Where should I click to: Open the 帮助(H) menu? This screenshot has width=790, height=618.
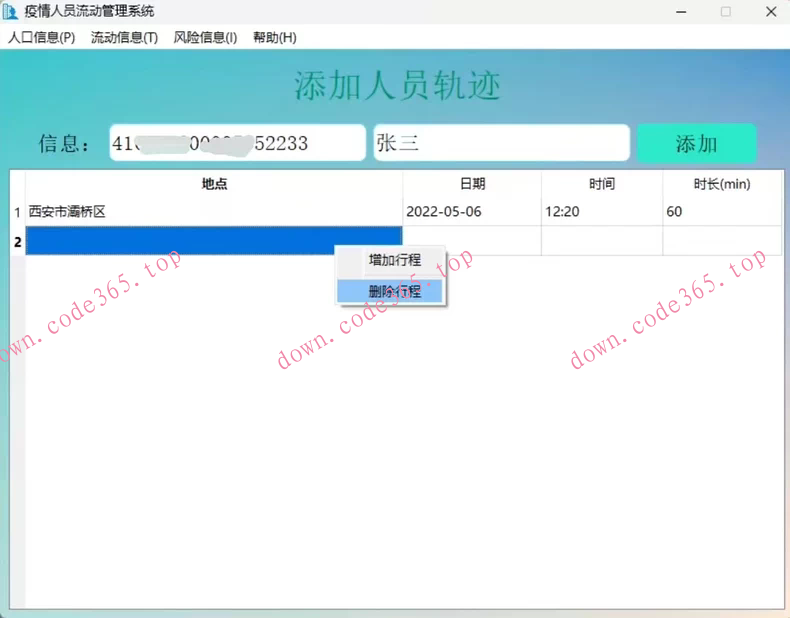[x=275, y=37]
